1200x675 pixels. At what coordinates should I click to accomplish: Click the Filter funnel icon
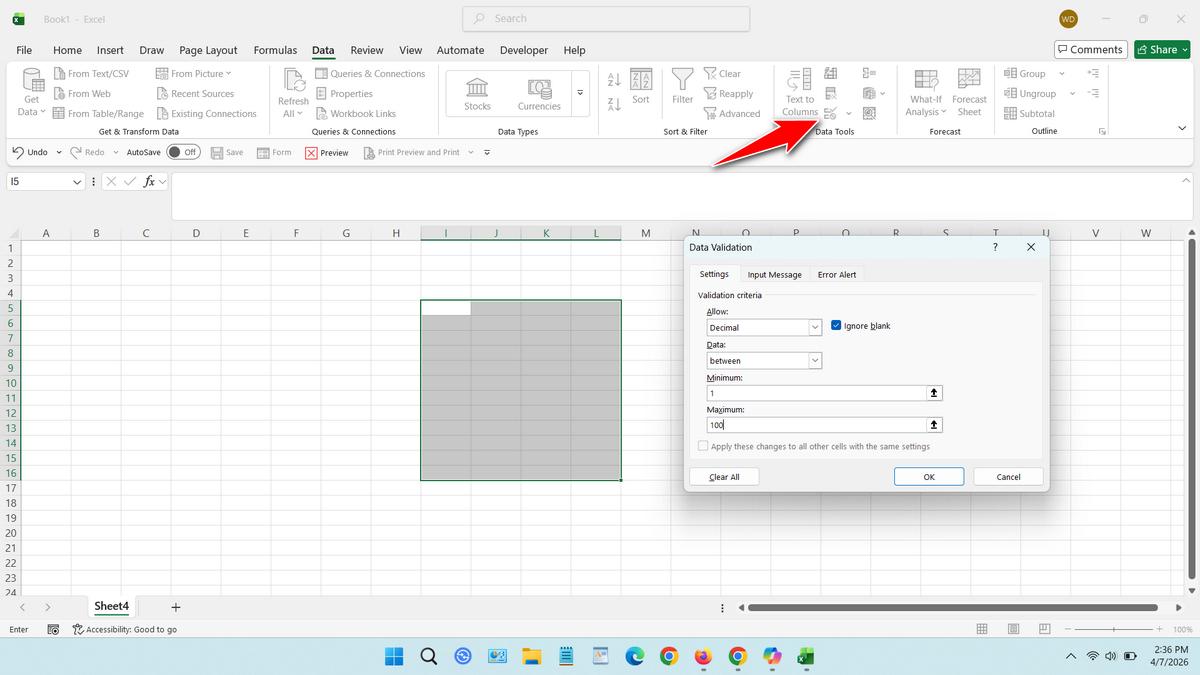click(682, 80)
